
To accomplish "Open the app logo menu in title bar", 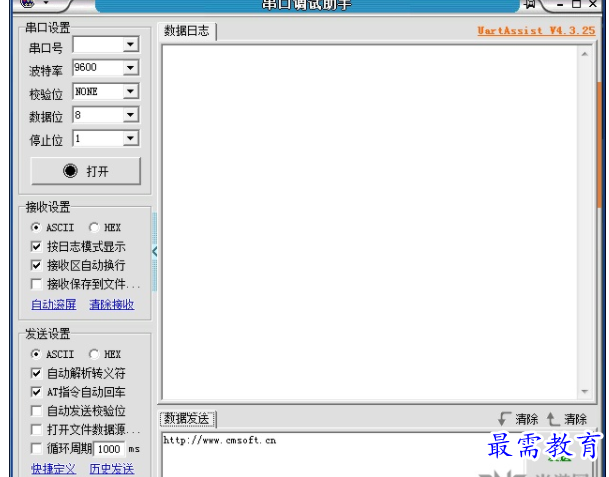I will (x=27, y=3).
